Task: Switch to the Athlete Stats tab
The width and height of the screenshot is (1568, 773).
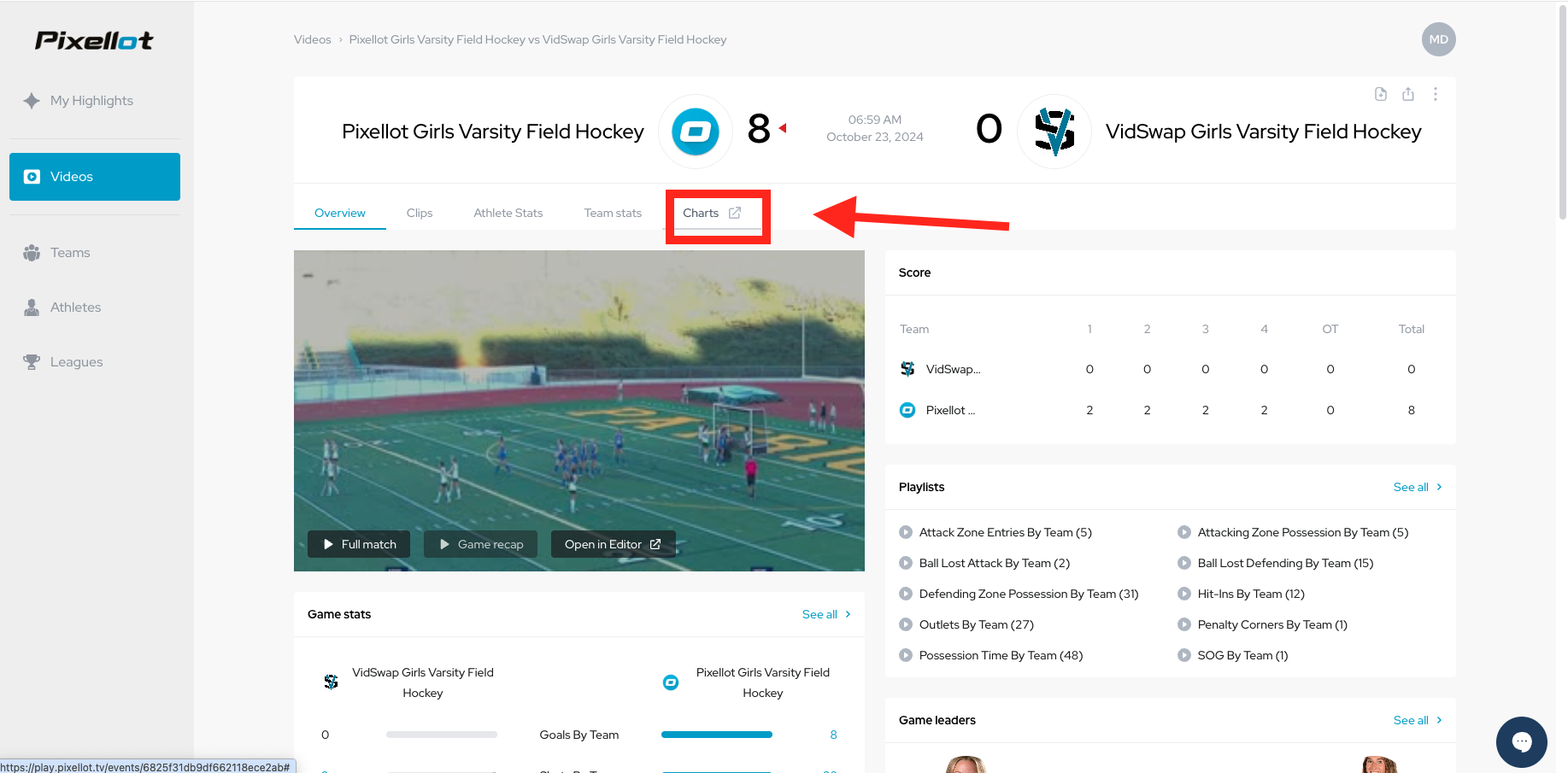Action: [x=508, y=213]
